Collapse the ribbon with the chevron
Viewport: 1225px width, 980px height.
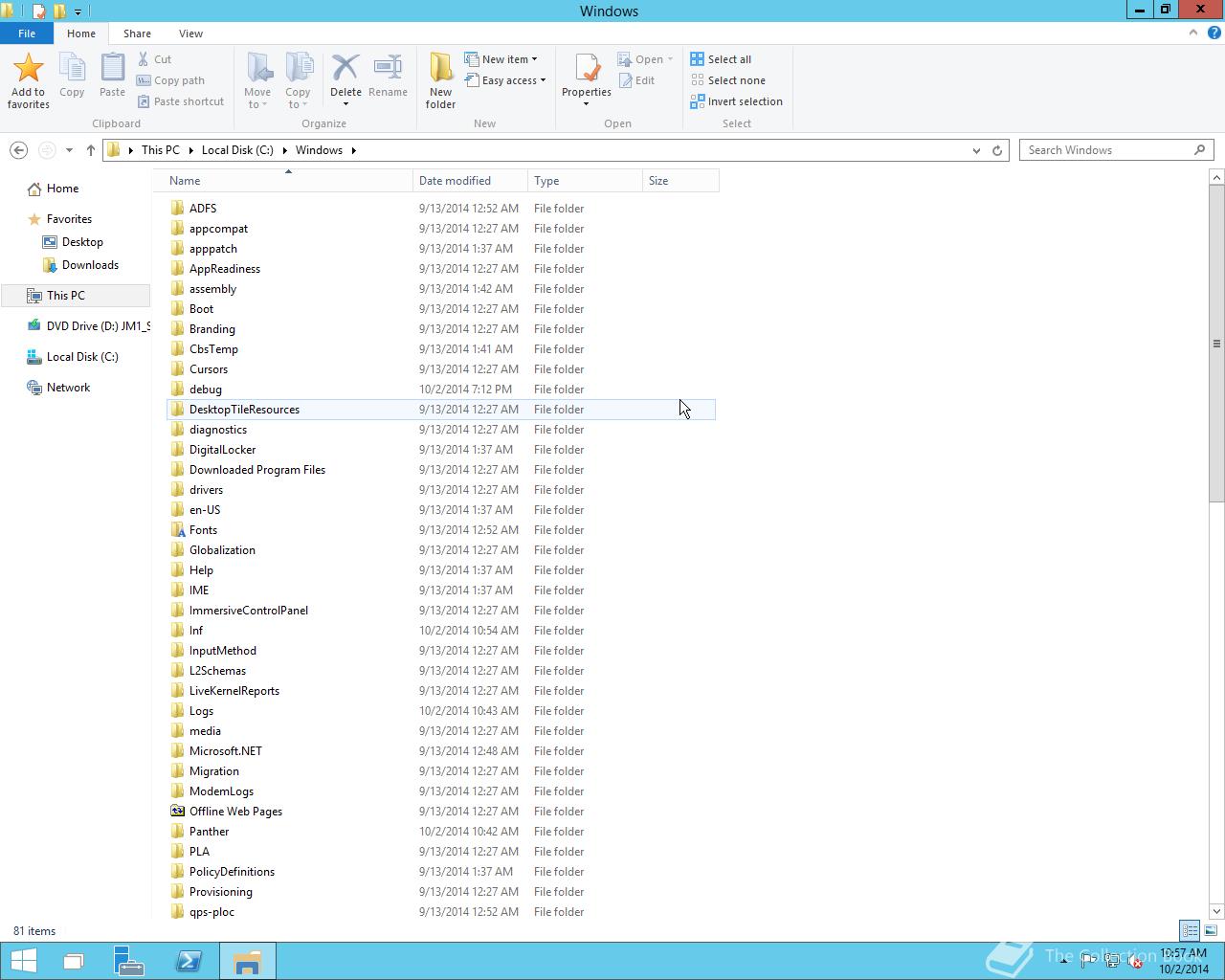point(1192,33)
